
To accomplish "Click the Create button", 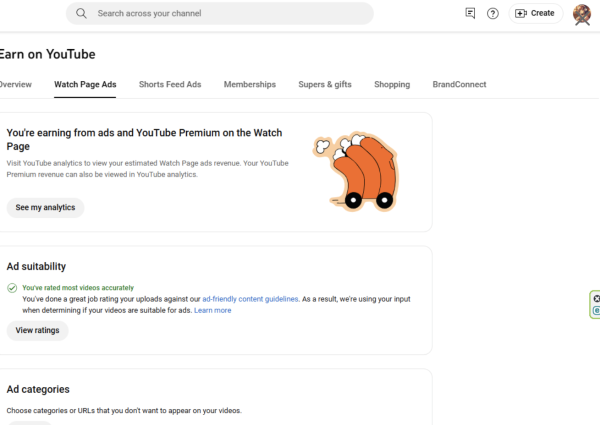I will tap(535, 13).
